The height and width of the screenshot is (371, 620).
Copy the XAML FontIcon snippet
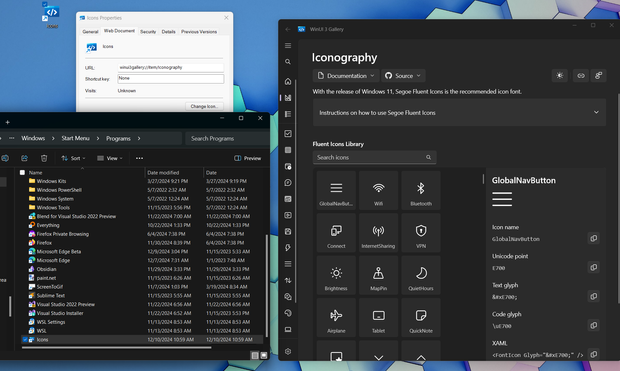tap(594, 354)
